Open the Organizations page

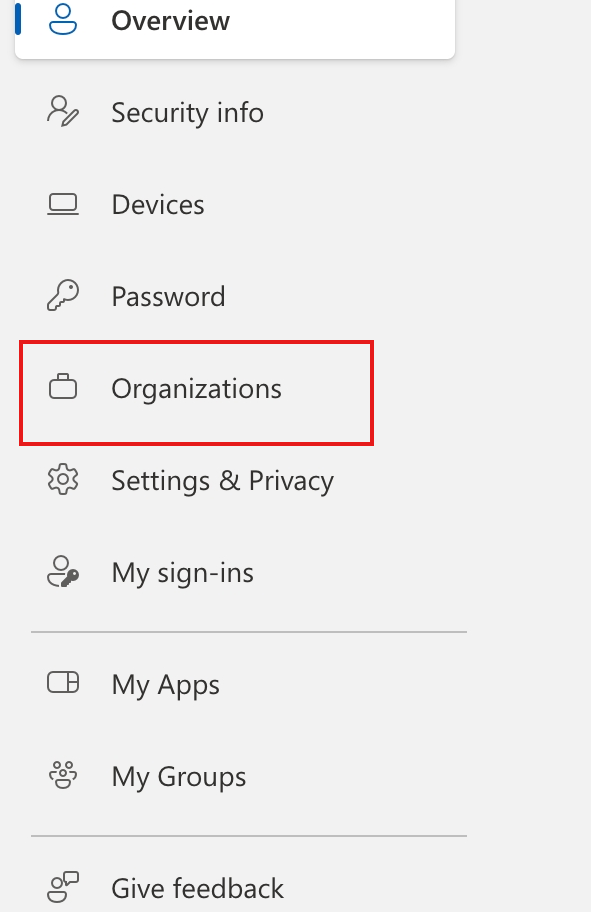(196, 390)
